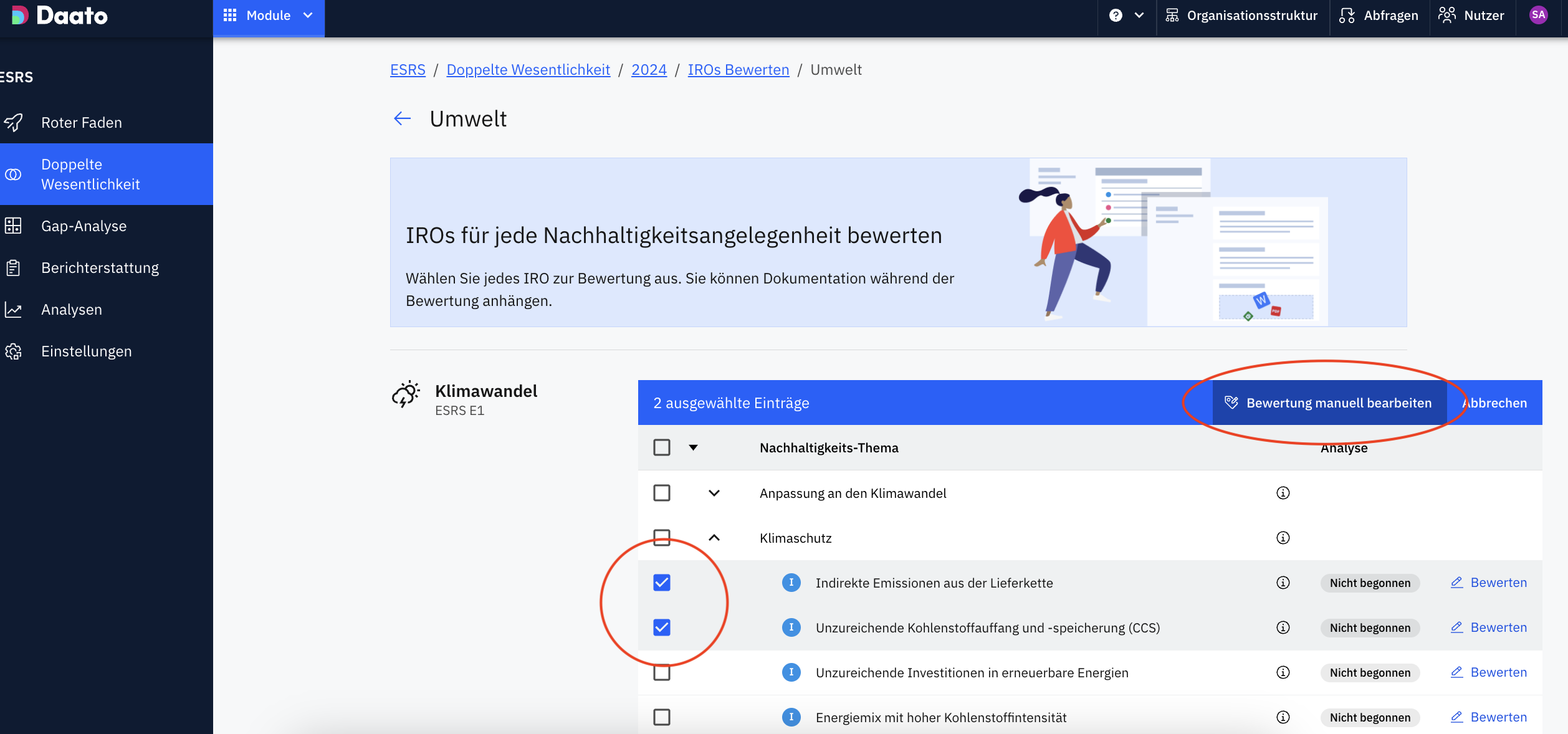Click Bewertung manuell bearbeiten button
1568x734 pixels.
coord(1329,403)
